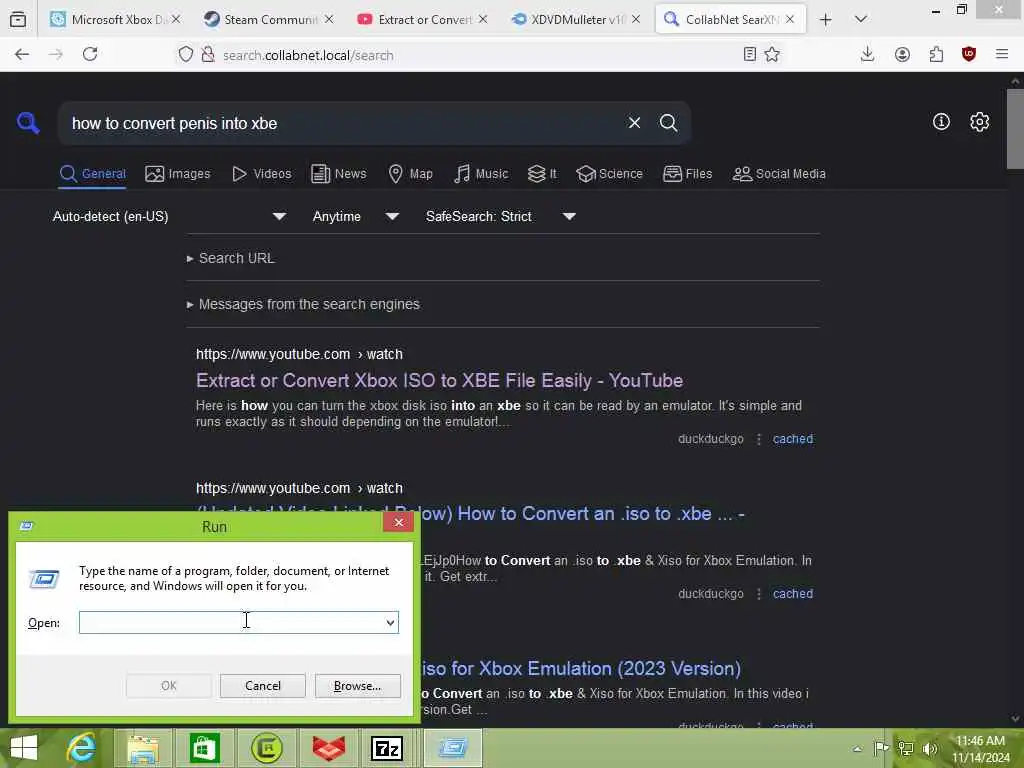Reload the page with the refresh icon
1024x768 pixels.
[90, 54]
